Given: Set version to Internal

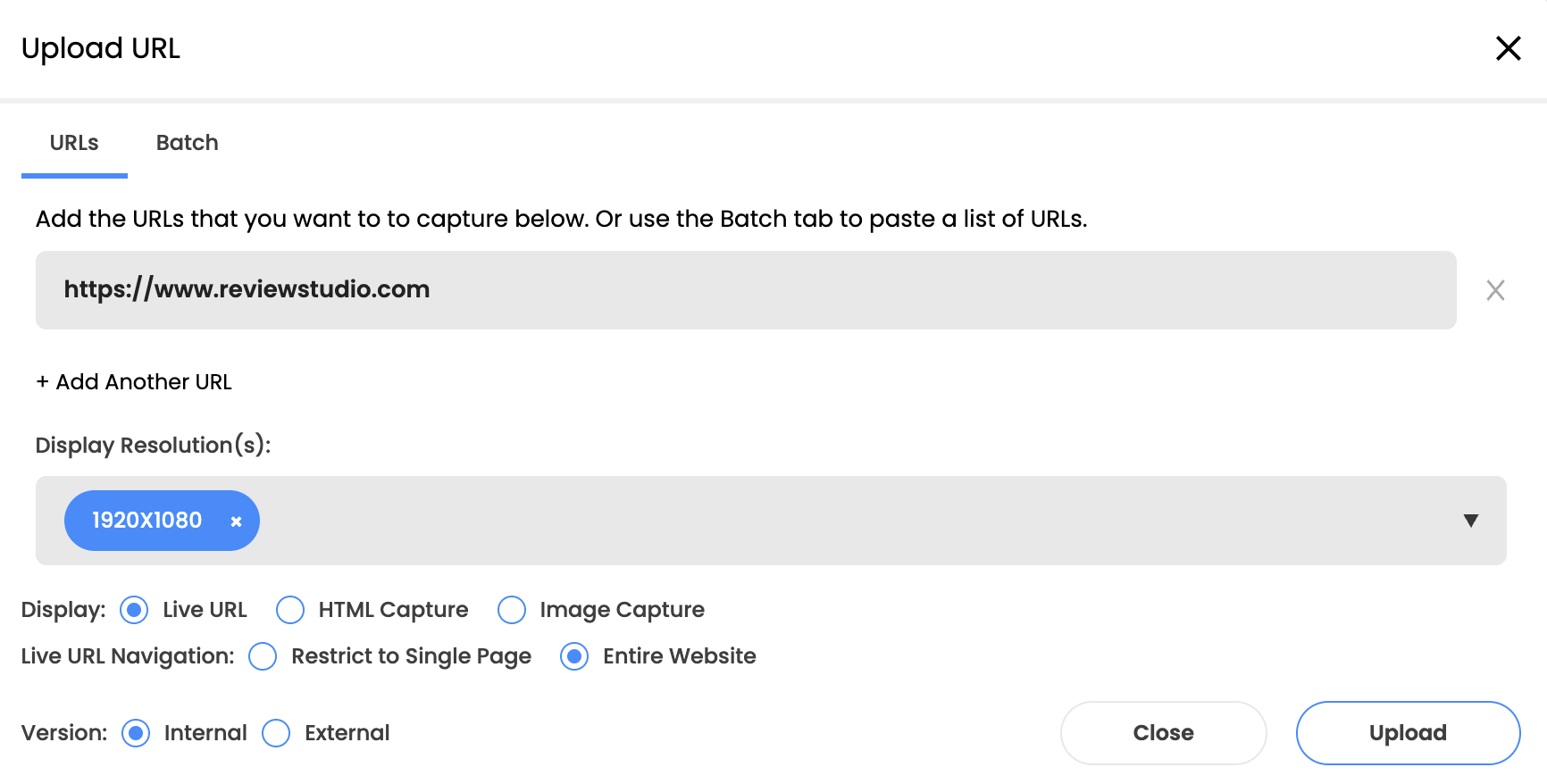Looking at the screenshot, I should [136, 733].
